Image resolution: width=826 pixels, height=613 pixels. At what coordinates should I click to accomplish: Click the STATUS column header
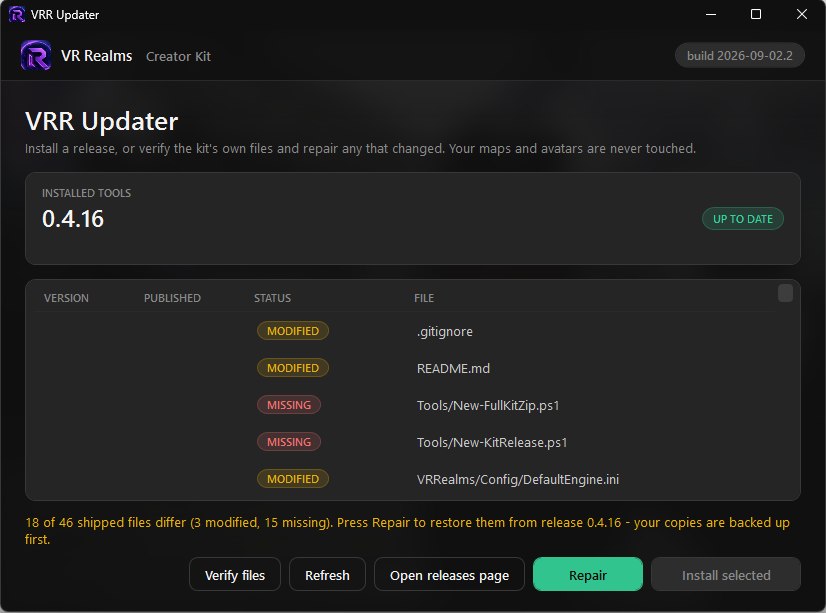(x=272, y=298)
